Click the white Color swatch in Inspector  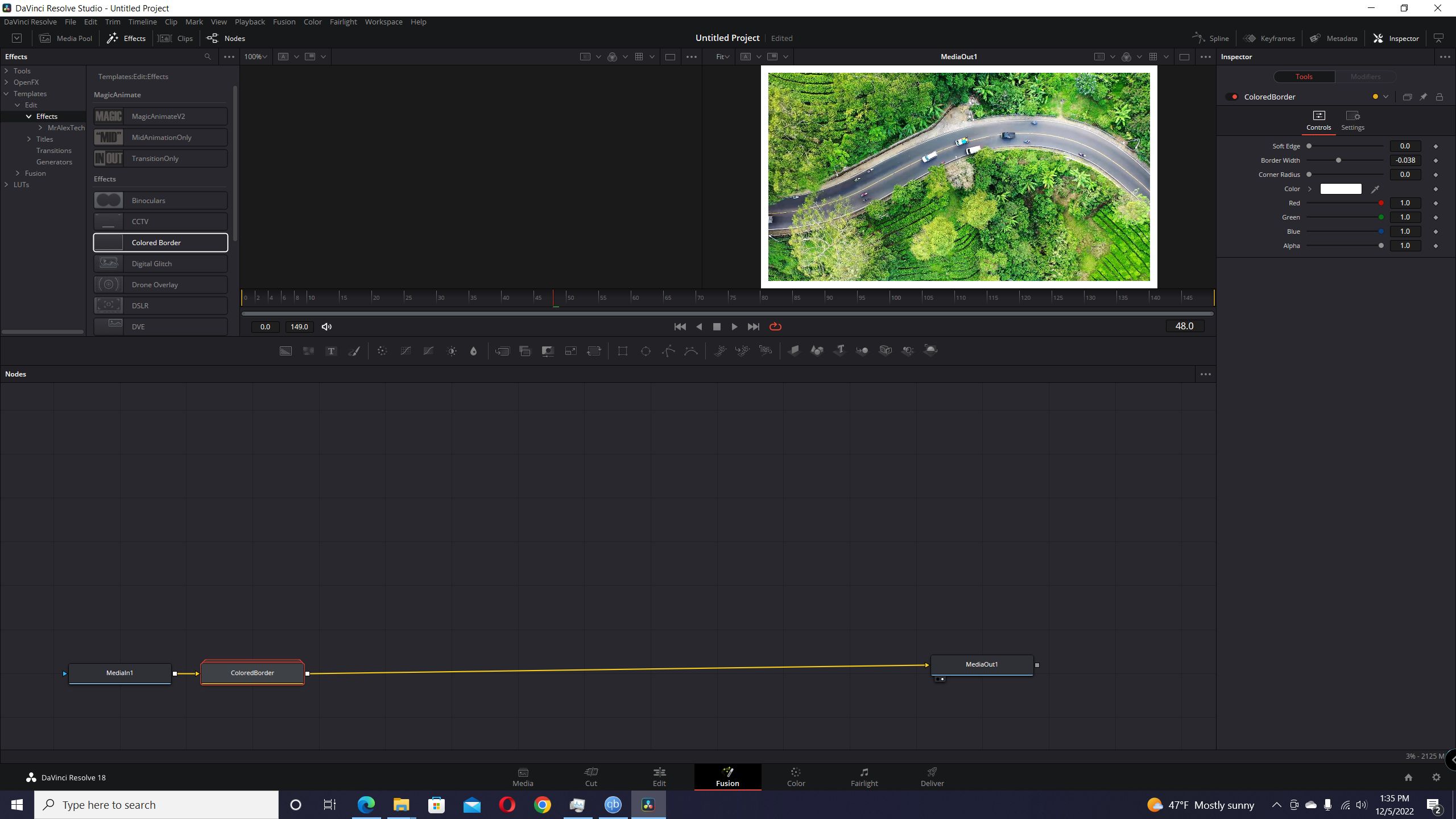(x=1341, y=189)
